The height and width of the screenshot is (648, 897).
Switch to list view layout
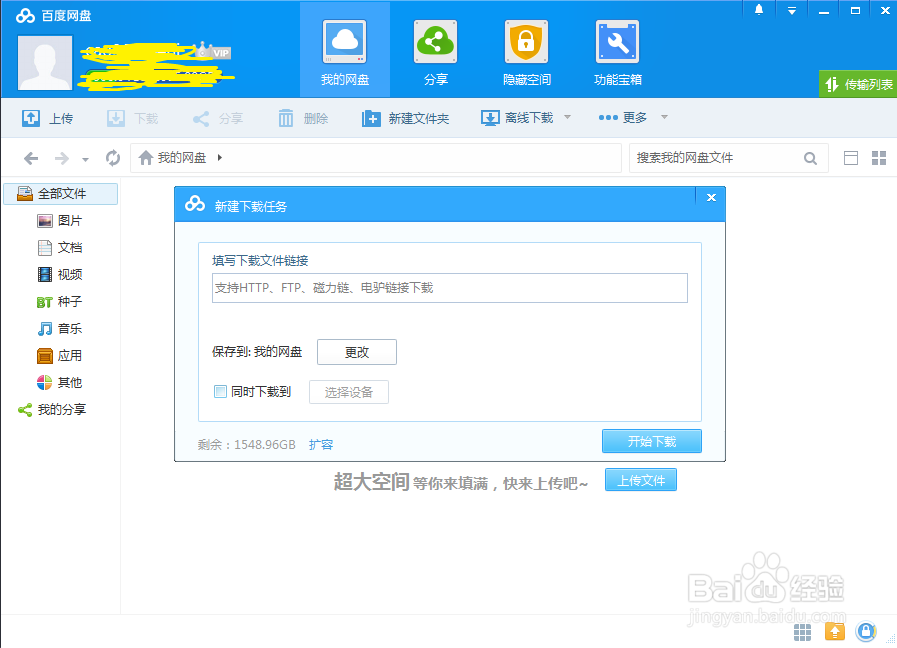851,158
